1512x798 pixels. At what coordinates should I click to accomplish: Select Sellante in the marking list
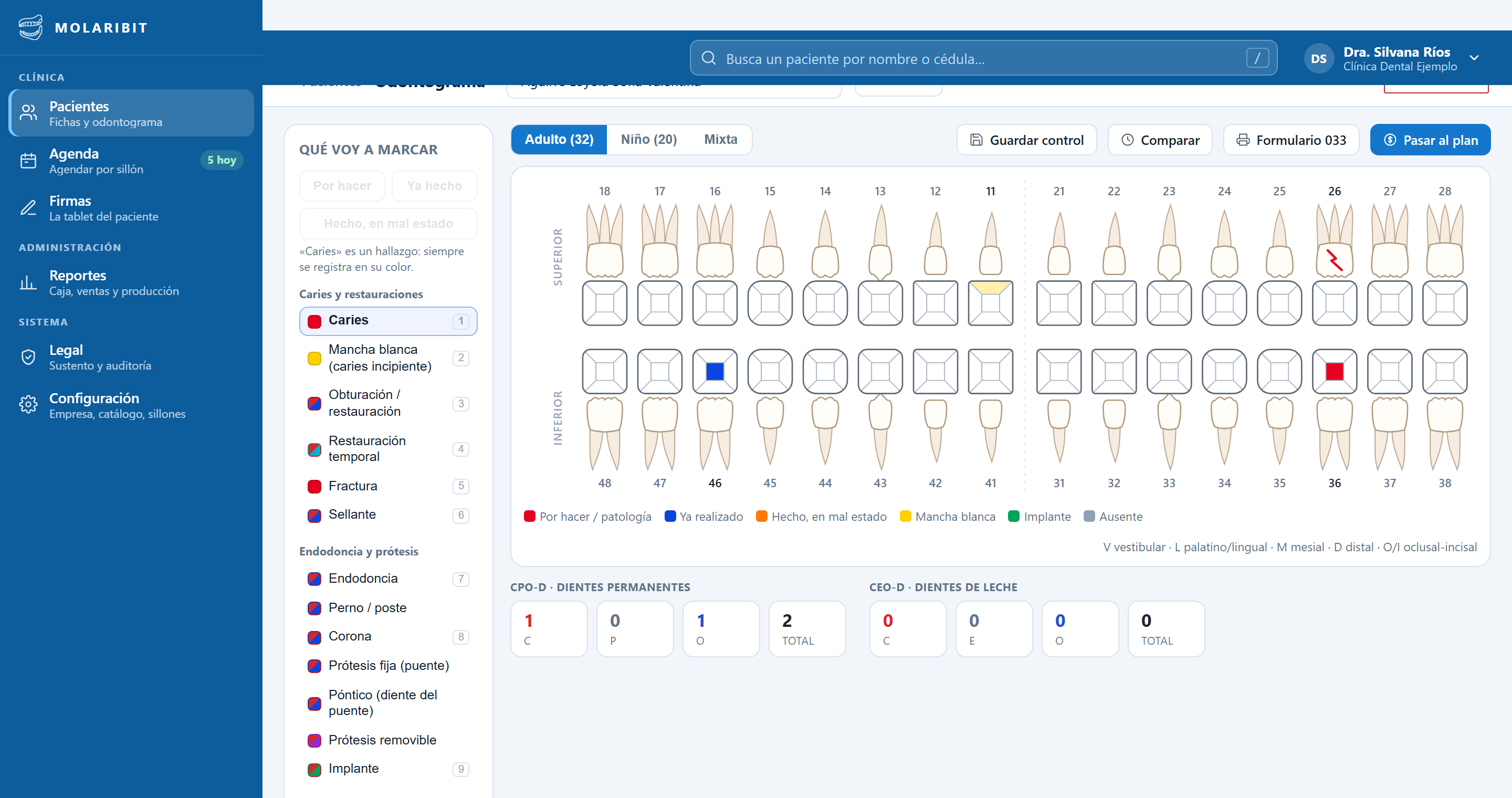point(388,514)
